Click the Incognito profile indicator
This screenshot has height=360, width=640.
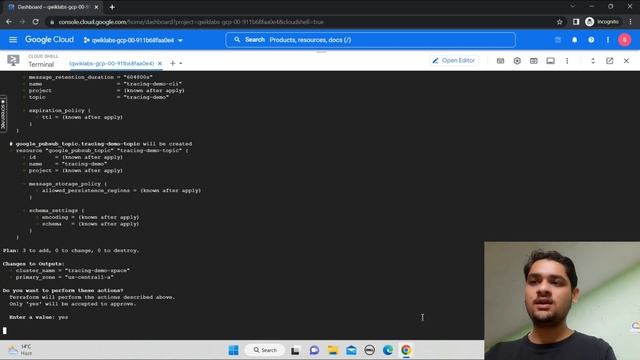coord(602,22)
